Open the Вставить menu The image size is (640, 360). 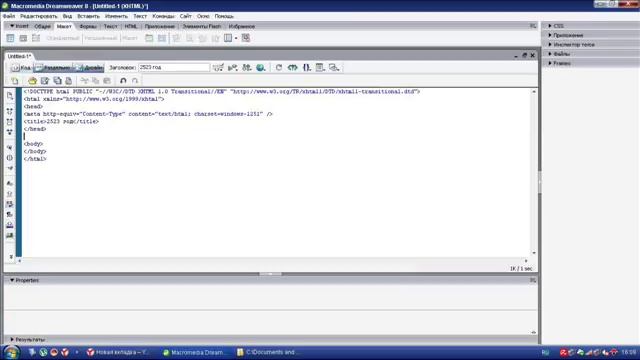click(88, 16)
